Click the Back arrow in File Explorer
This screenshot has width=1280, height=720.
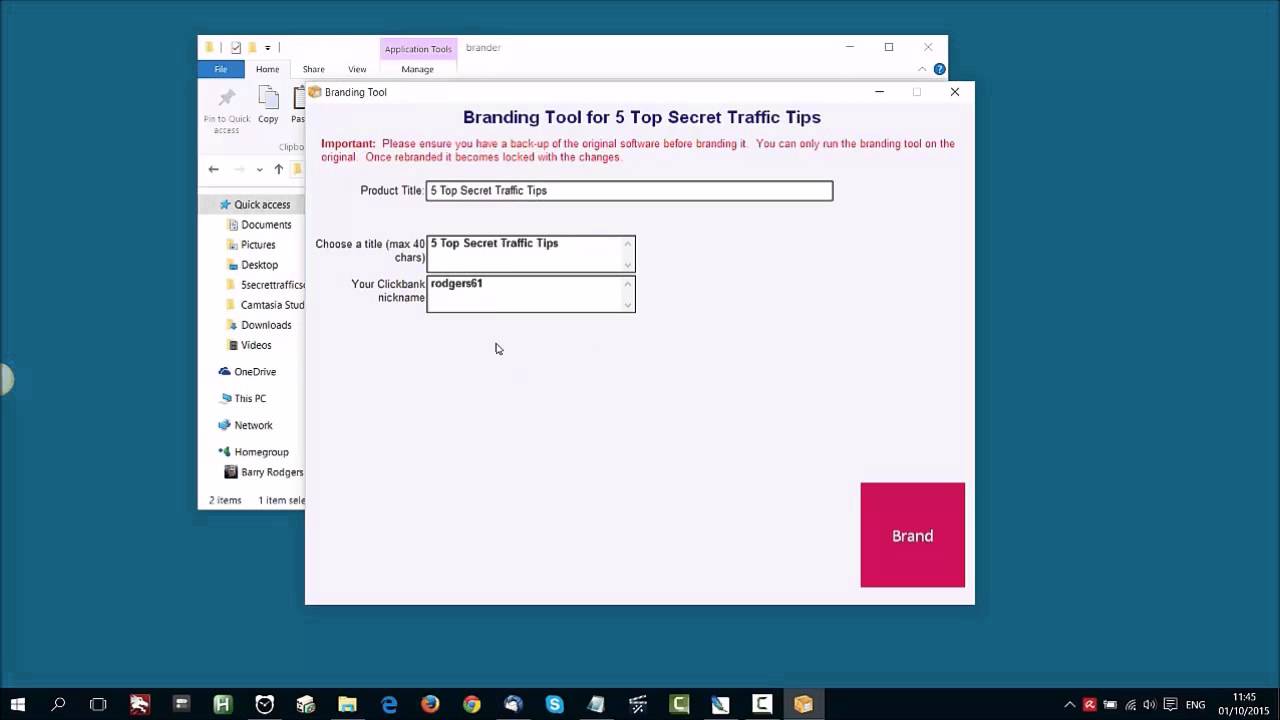click(213, 169)
